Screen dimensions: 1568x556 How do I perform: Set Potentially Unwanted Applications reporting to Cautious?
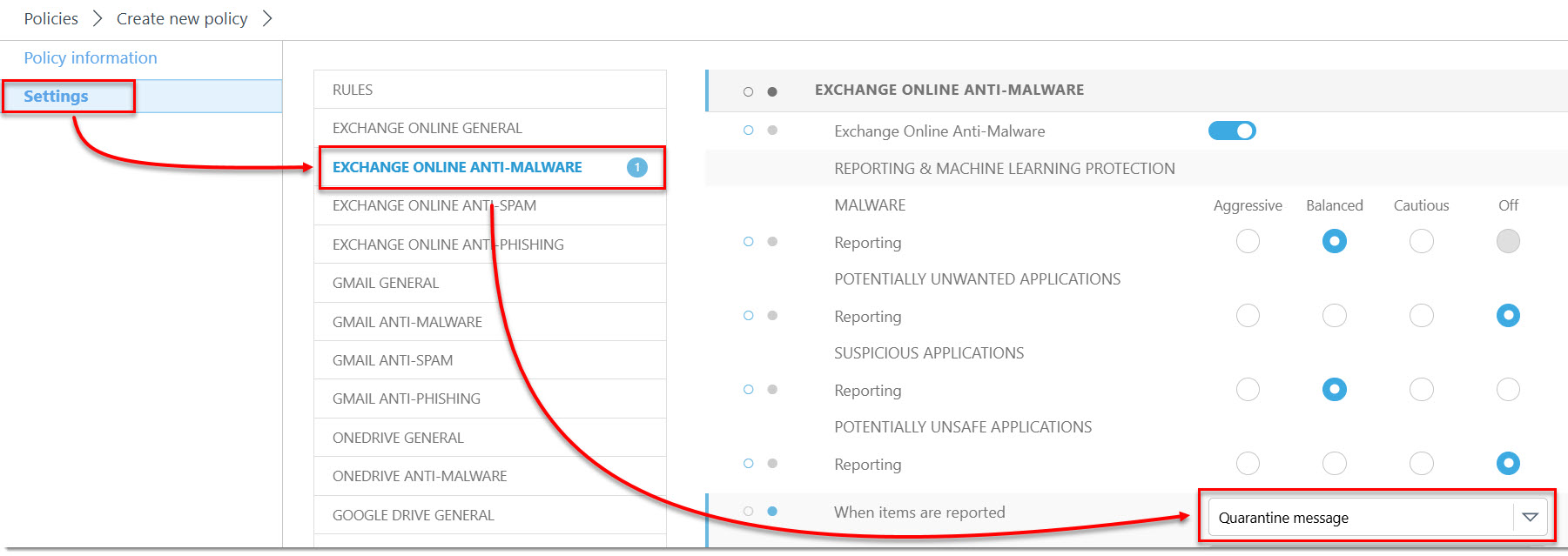point(1422,315)
